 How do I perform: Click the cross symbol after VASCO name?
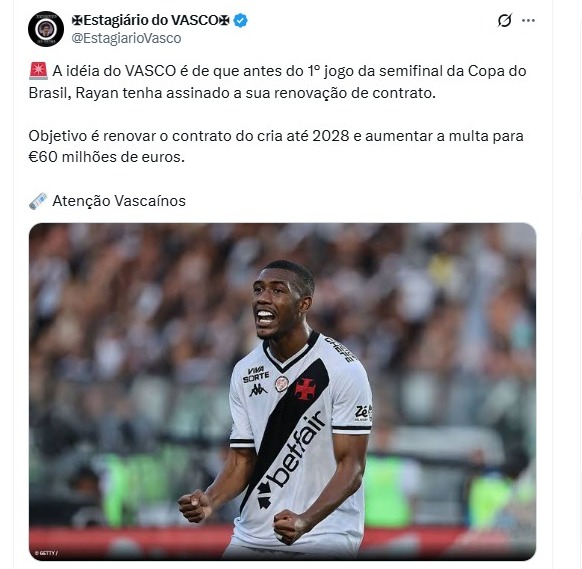[x=224, y=20]
